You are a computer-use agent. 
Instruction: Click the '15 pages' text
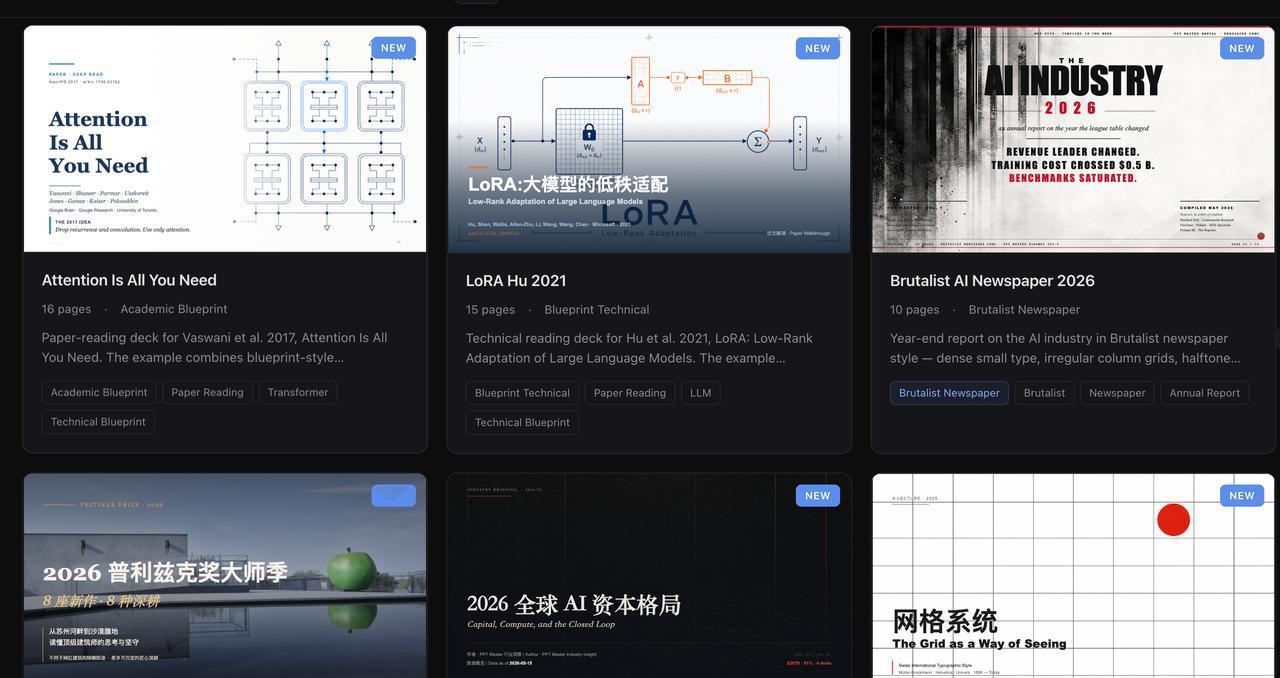(490, 309)
